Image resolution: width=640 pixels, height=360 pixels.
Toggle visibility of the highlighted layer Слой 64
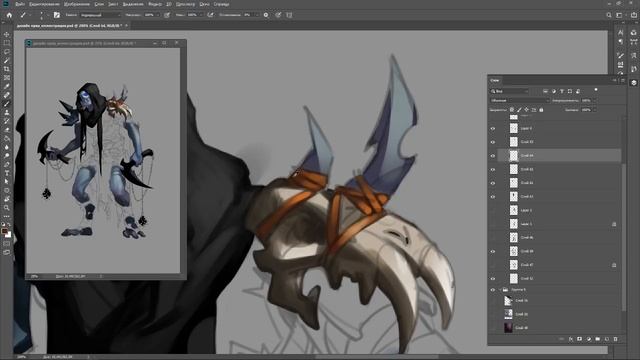point(493,156)
